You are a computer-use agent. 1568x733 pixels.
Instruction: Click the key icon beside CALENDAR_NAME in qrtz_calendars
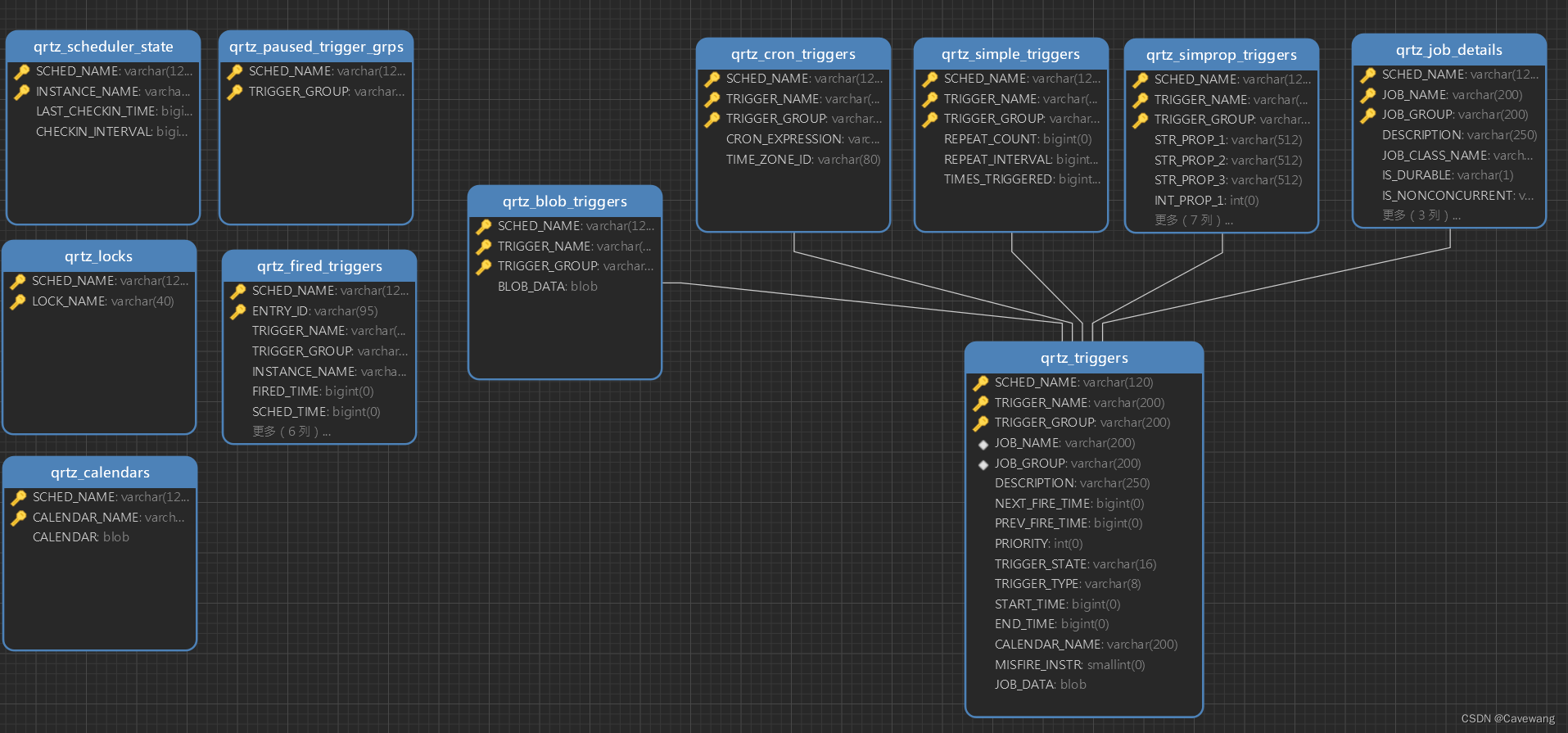point(19,518)
